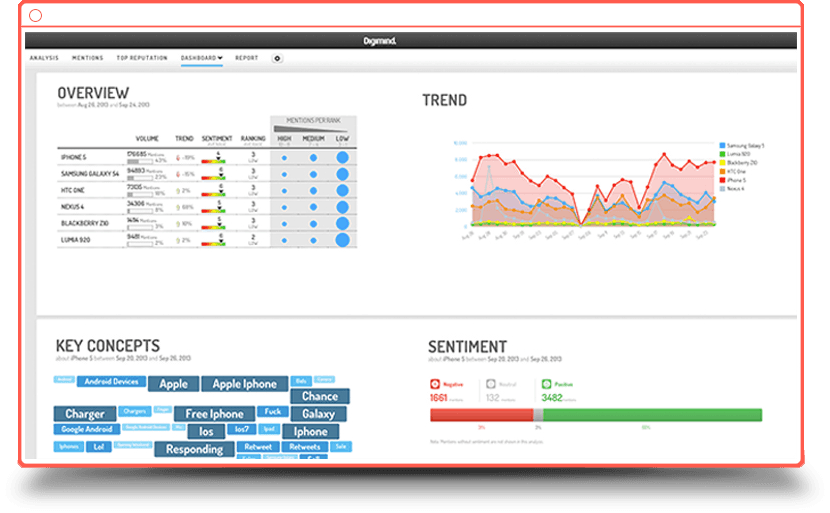Click the Galaxy concept tag
Viewport: 830px width, 513px height.
318,413
